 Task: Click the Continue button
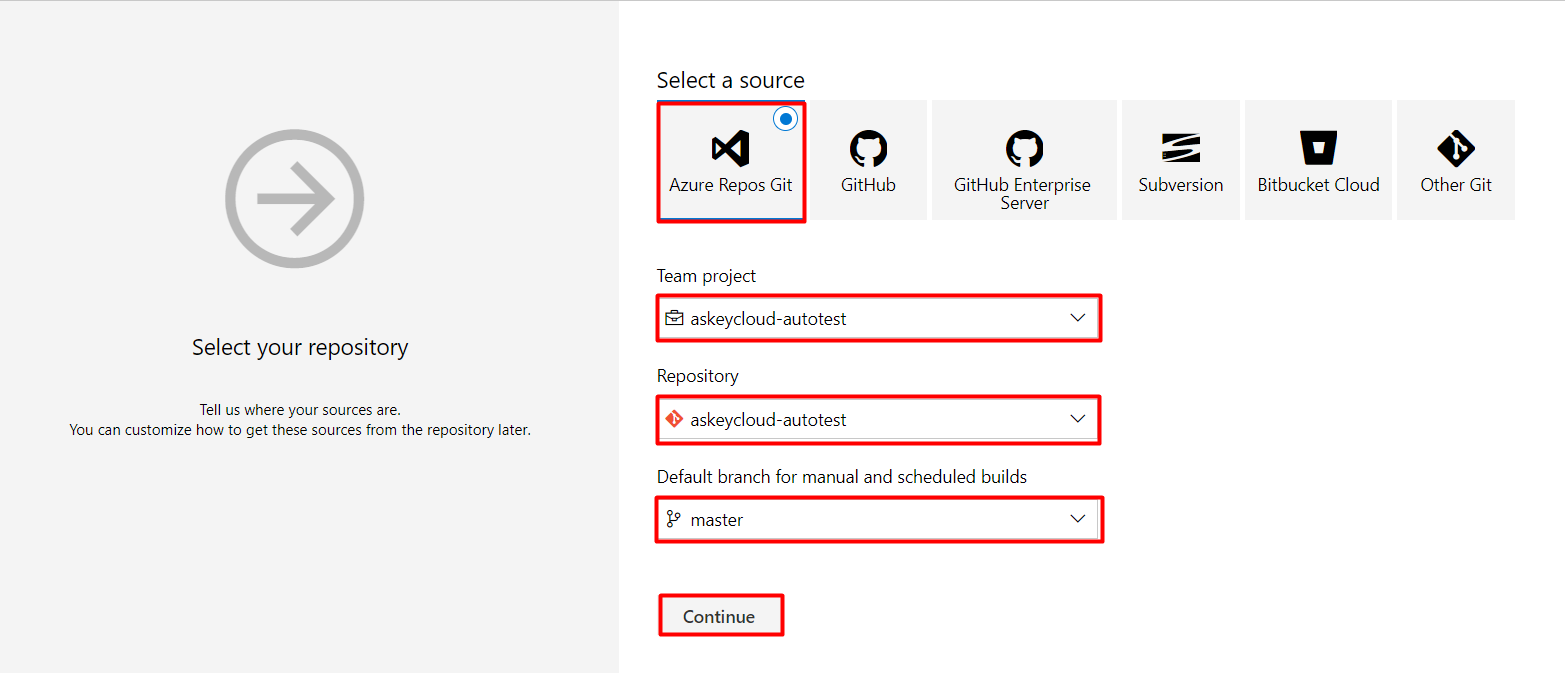(720, 616)
